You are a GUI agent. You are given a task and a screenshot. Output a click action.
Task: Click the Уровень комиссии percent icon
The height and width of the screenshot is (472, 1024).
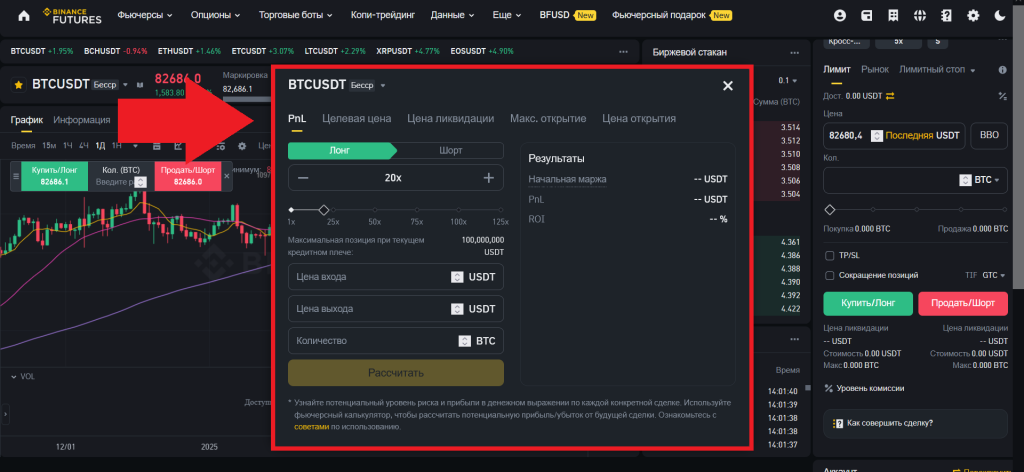829,388
